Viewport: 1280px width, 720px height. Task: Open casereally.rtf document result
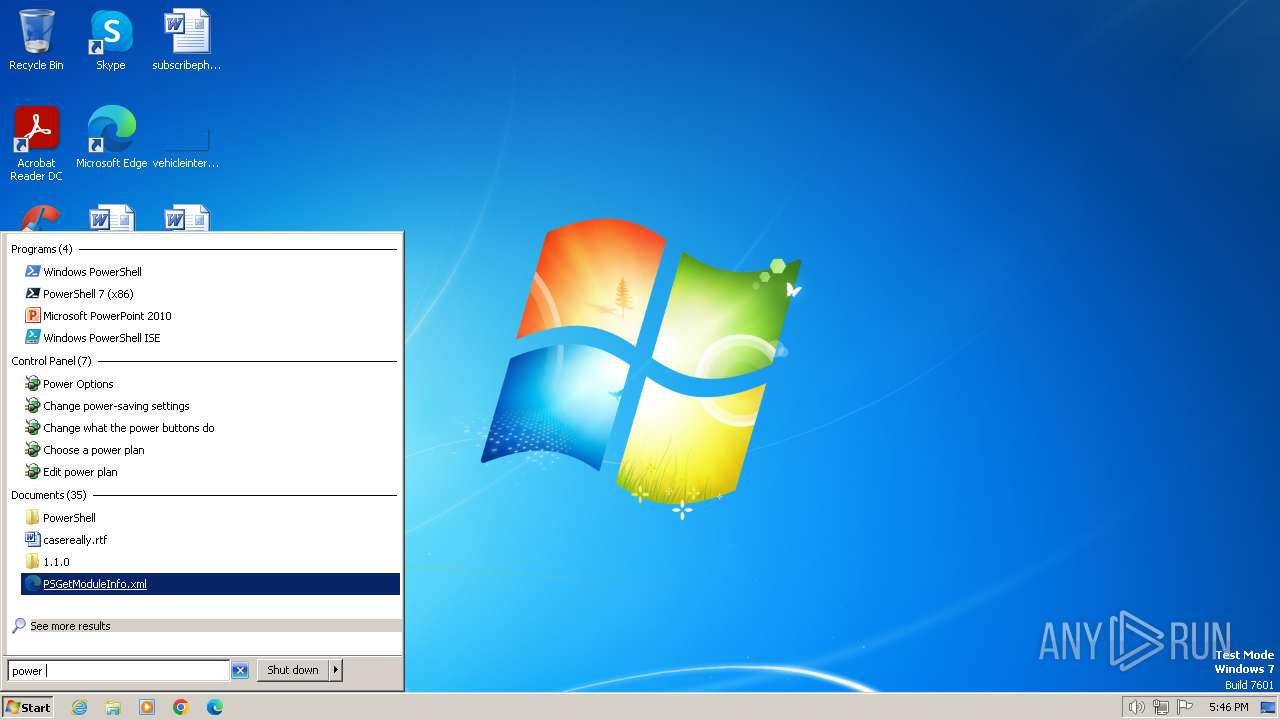click(x=210, y=540)
